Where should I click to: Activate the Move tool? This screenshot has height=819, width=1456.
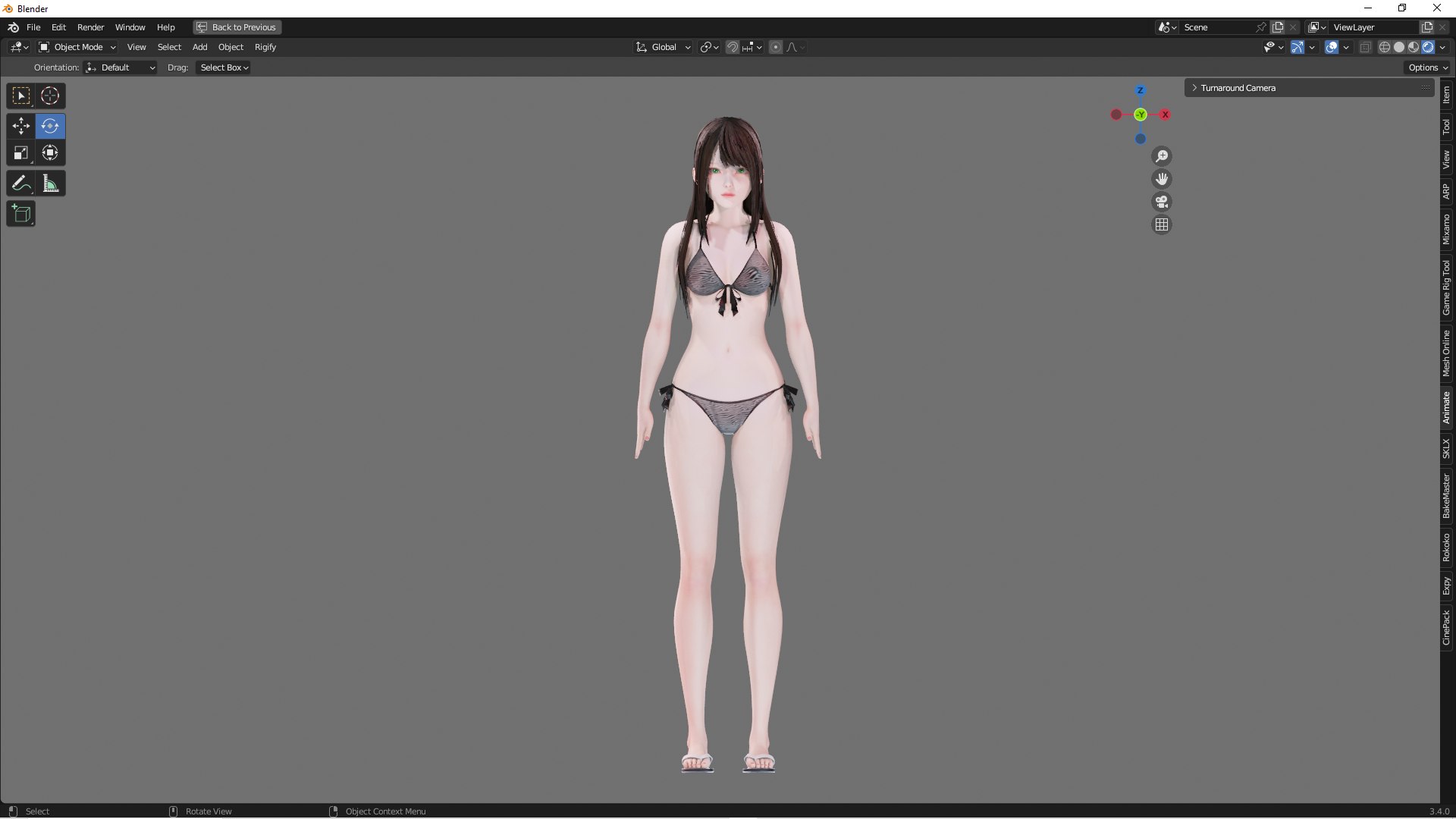21,126
